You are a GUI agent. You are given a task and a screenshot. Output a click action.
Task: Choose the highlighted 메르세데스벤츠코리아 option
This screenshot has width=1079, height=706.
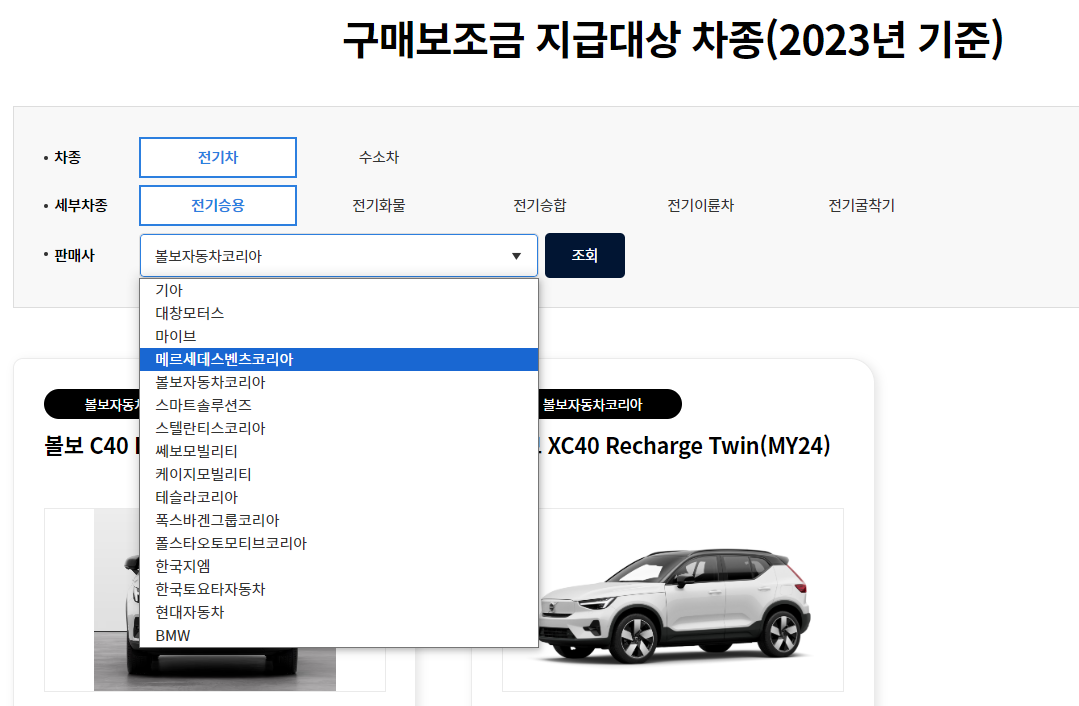point(339,359)
